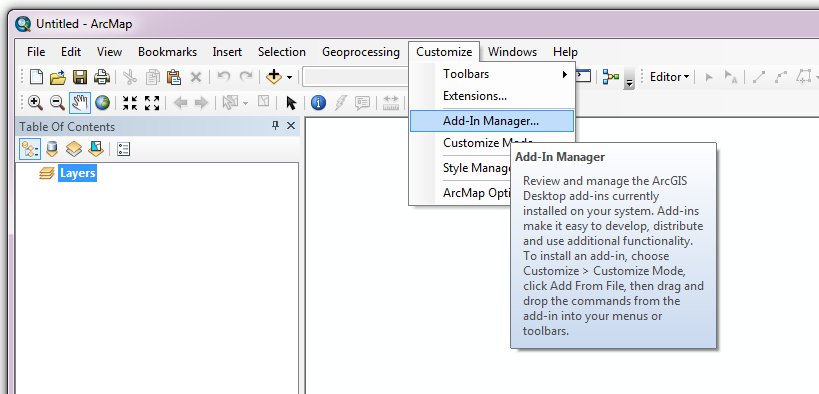
Task: Select the black arrow Select Elements tool
Action: (x=291, y=102)
